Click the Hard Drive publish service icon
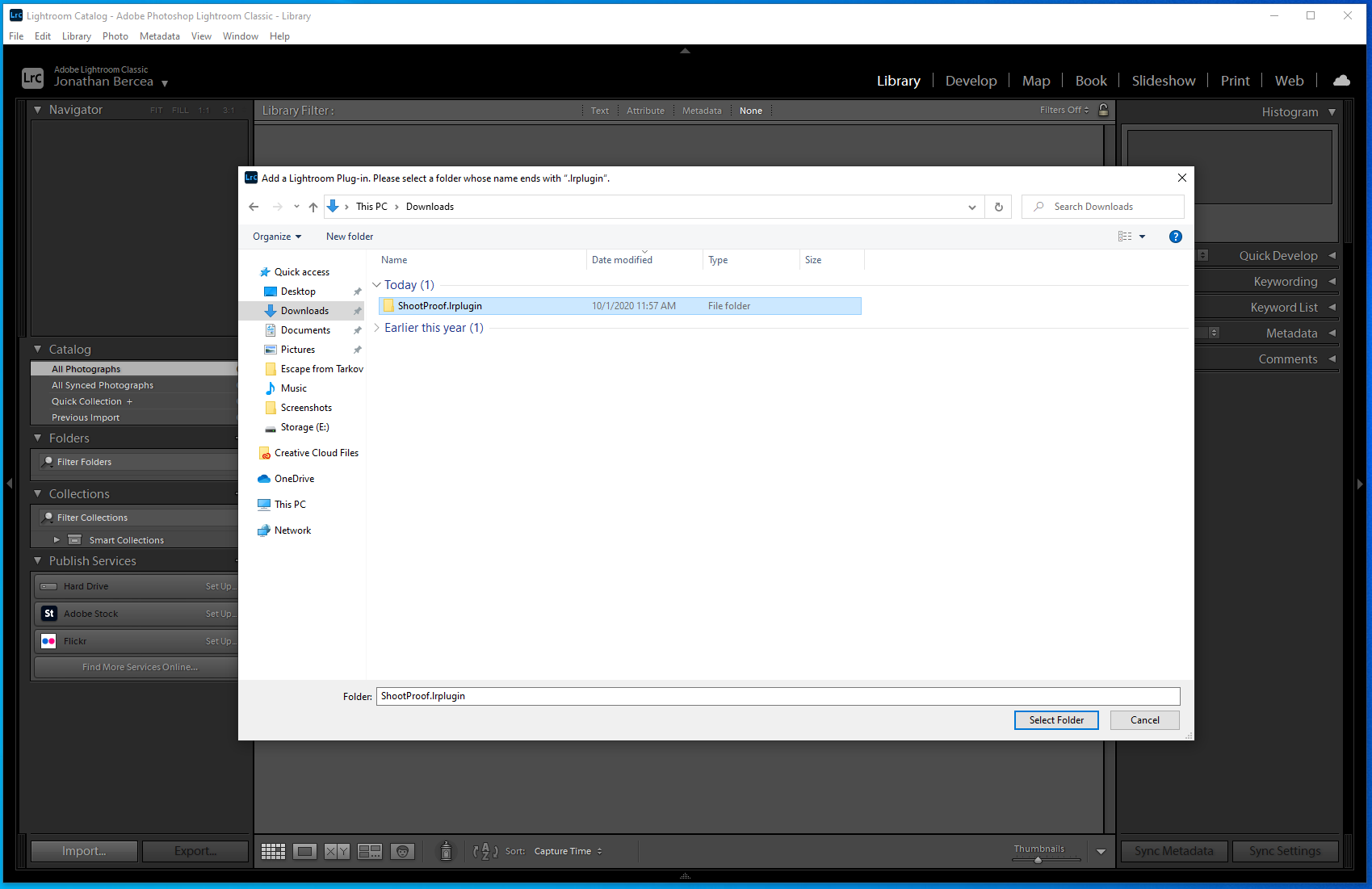The width and height of the screenshot is (1372, 889). click(x=49, y=586)
